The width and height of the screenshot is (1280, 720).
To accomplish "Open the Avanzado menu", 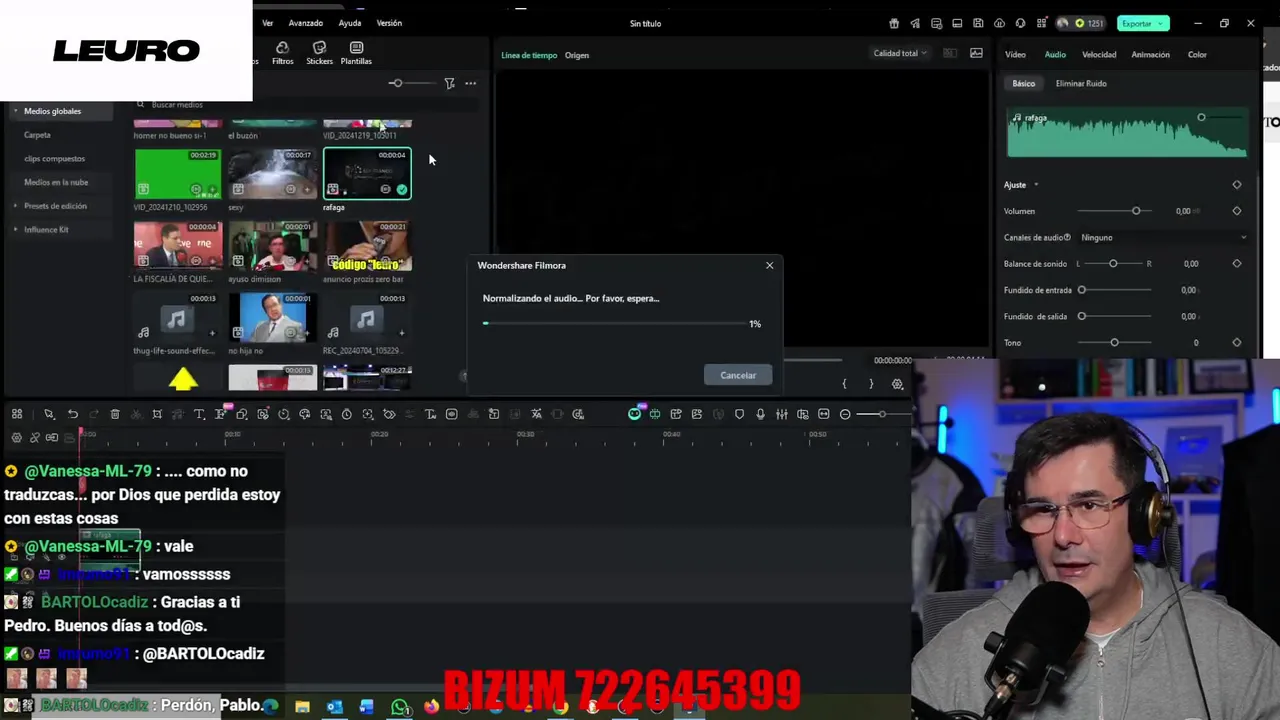I will pyautogui.click(x=305, y=23).
